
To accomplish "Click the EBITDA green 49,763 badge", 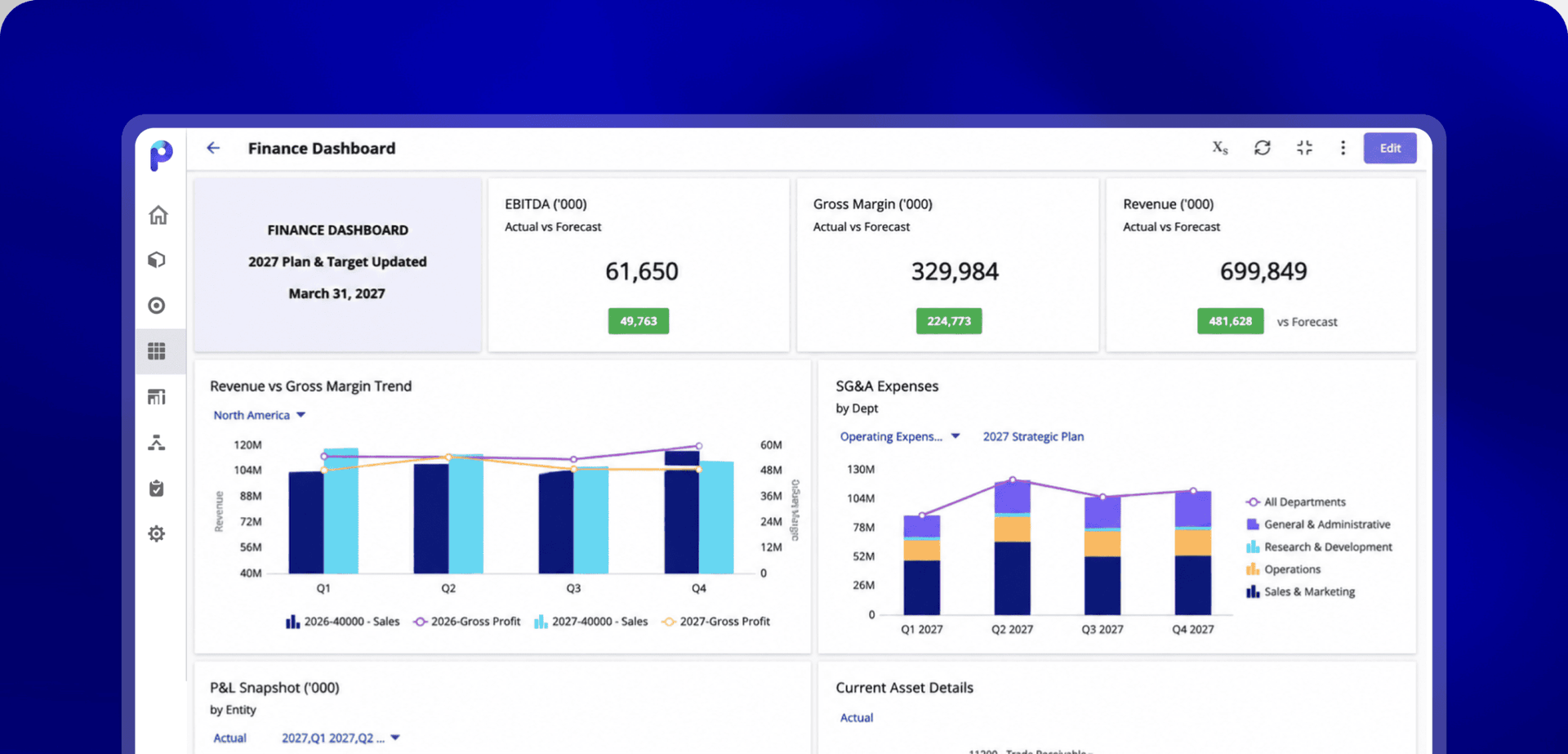I will 639,321.
